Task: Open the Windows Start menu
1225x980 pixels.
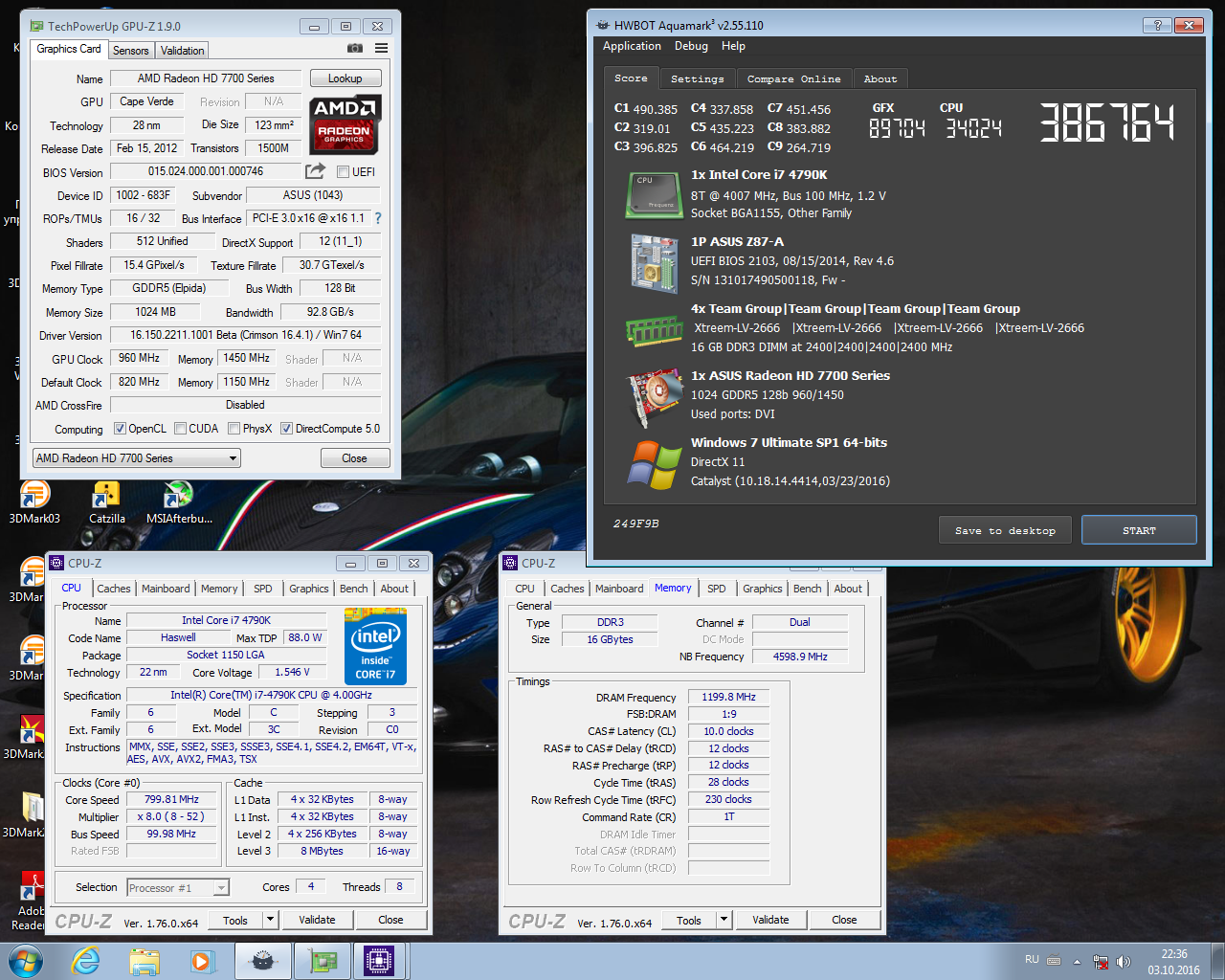Action: [25, 961]
